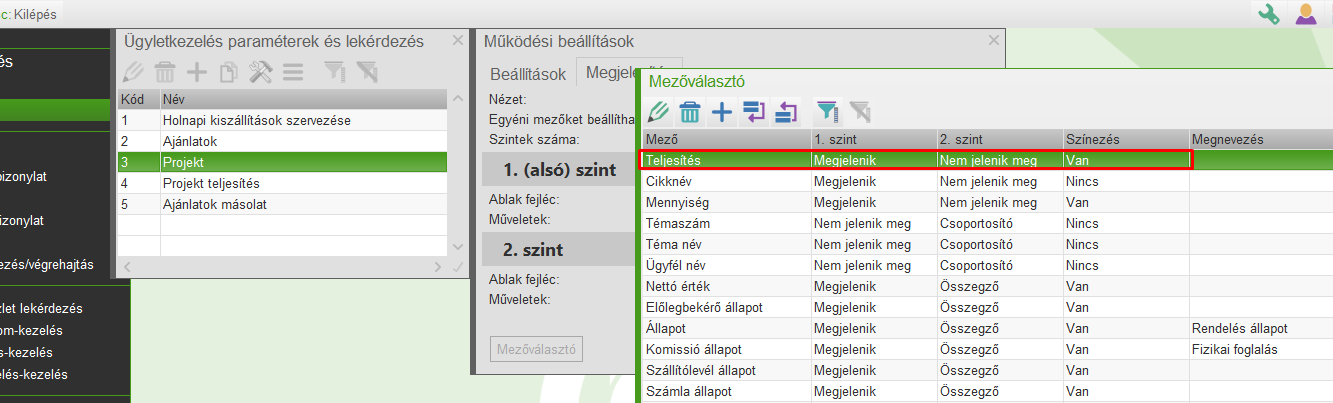
Task: Select the Komissió állapot field row
Action: (986, 349)
